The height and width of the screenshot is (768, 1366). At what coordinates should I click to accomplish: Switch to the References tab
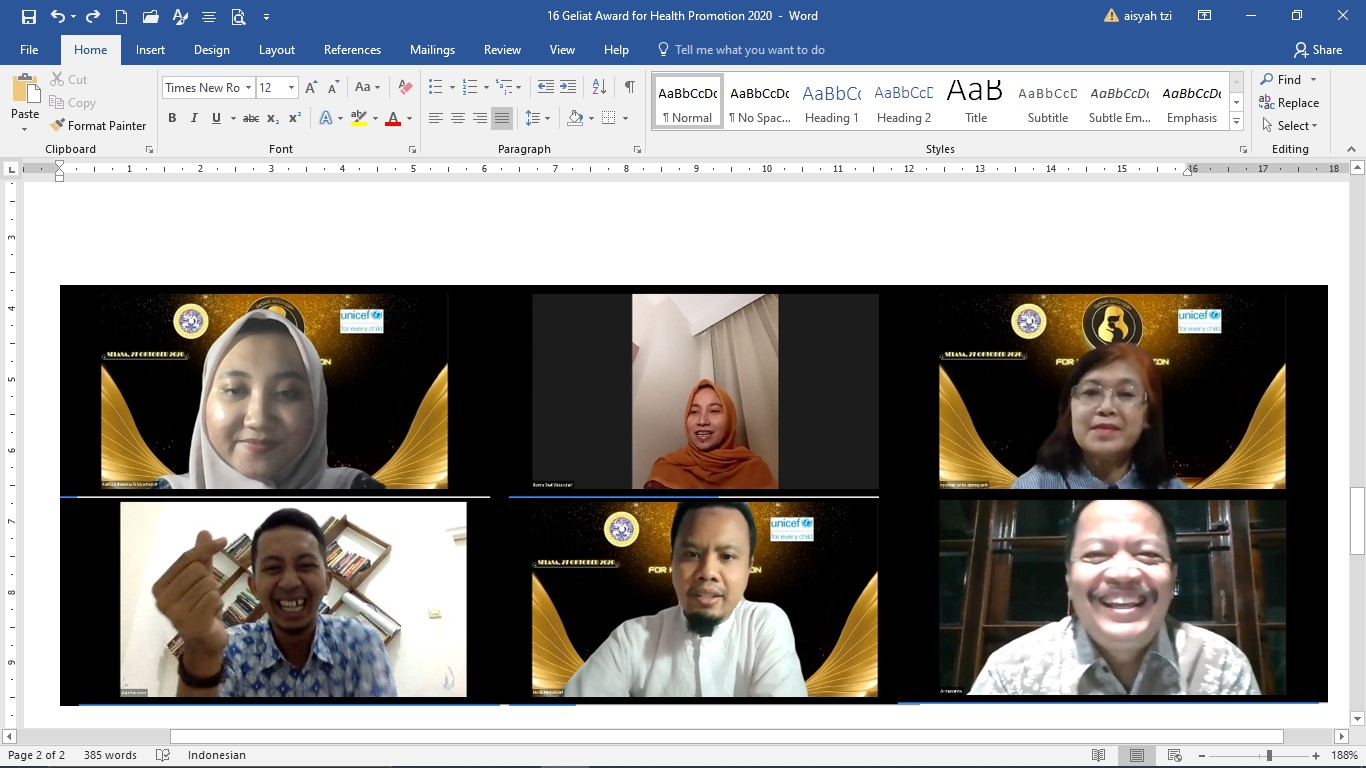[352, 50]
